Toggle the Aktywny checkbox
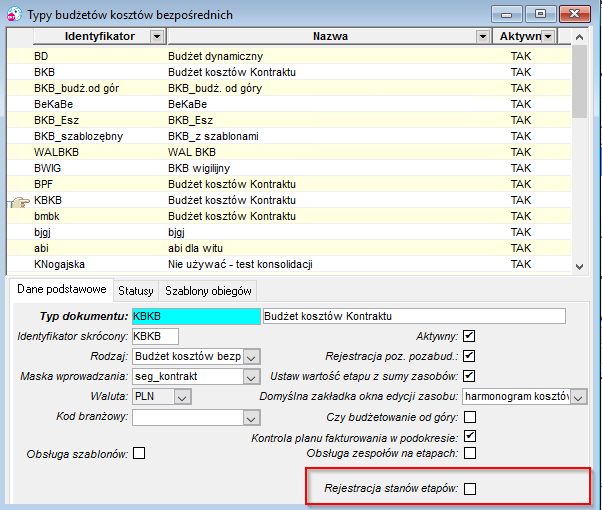 [469, 336]
